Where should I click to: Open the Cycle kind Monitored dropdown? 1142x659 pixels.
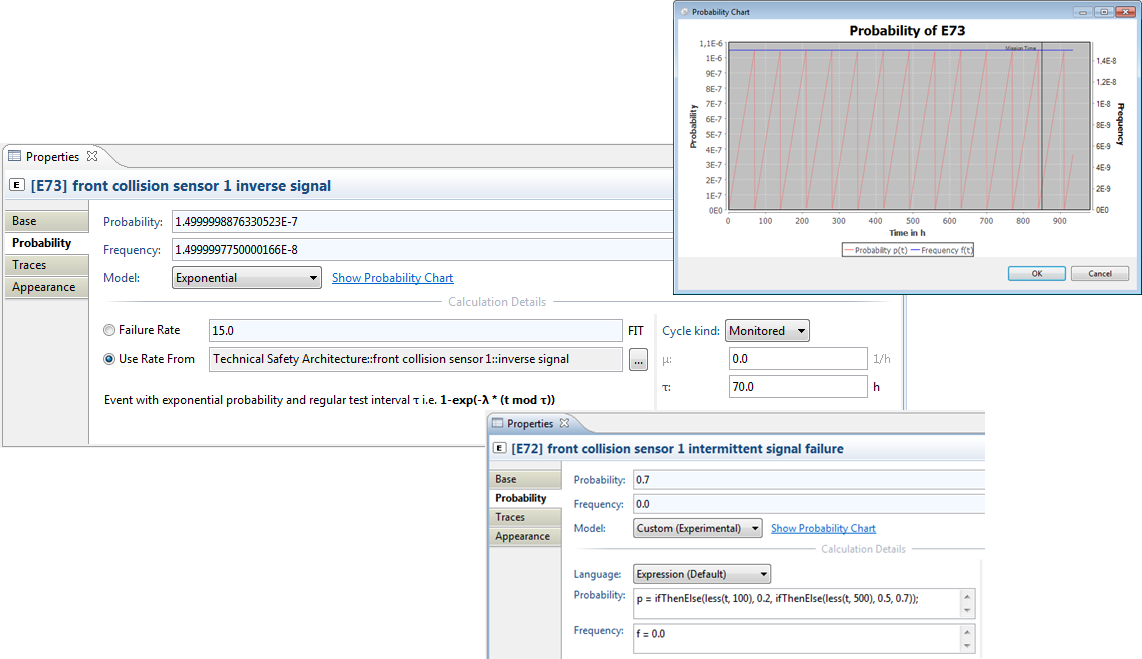coord(766,331)
